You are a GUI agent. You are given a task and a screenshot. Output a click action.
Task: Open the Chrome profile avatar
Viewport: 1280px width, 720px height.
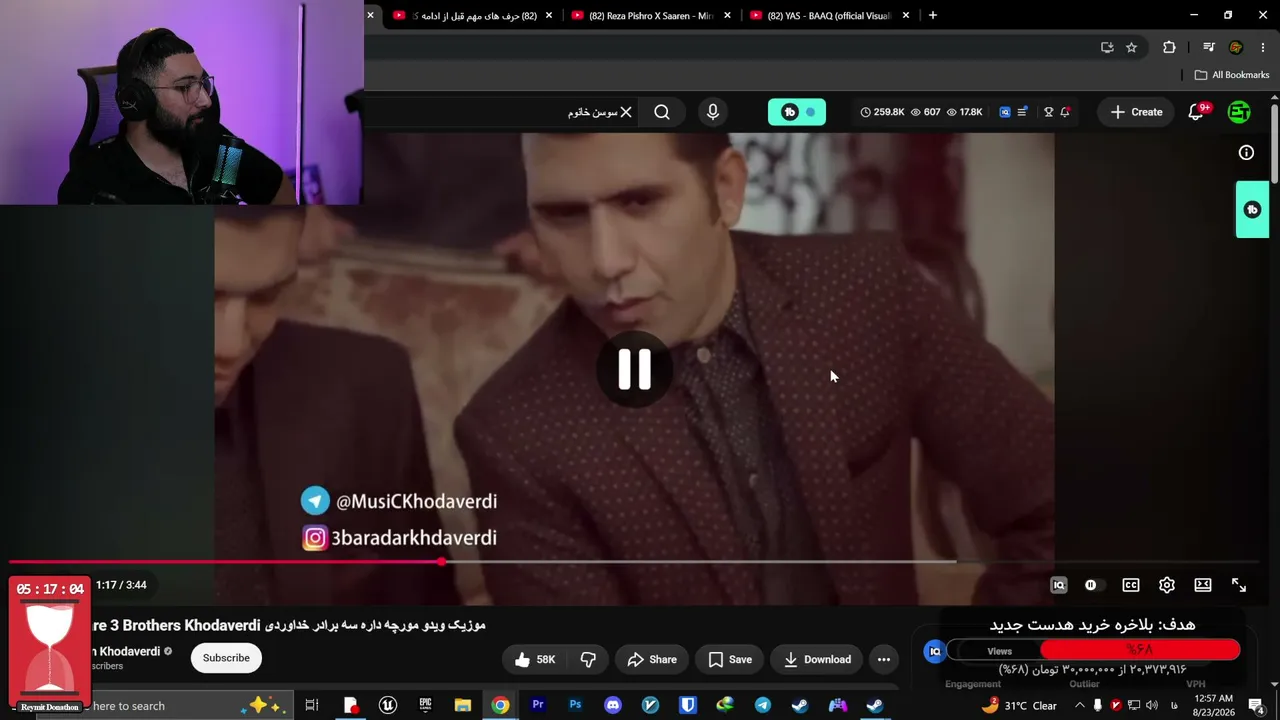tap(1236, 47)
